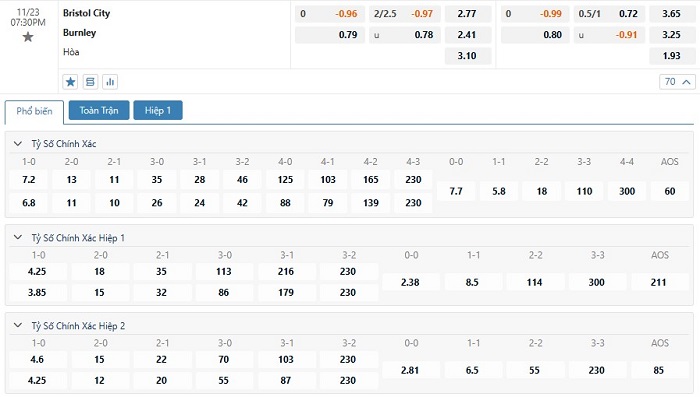Collapse the Tỷ Số Chính Xác section
The height and width of the screenshot is (397, 700).
point(18,144)
